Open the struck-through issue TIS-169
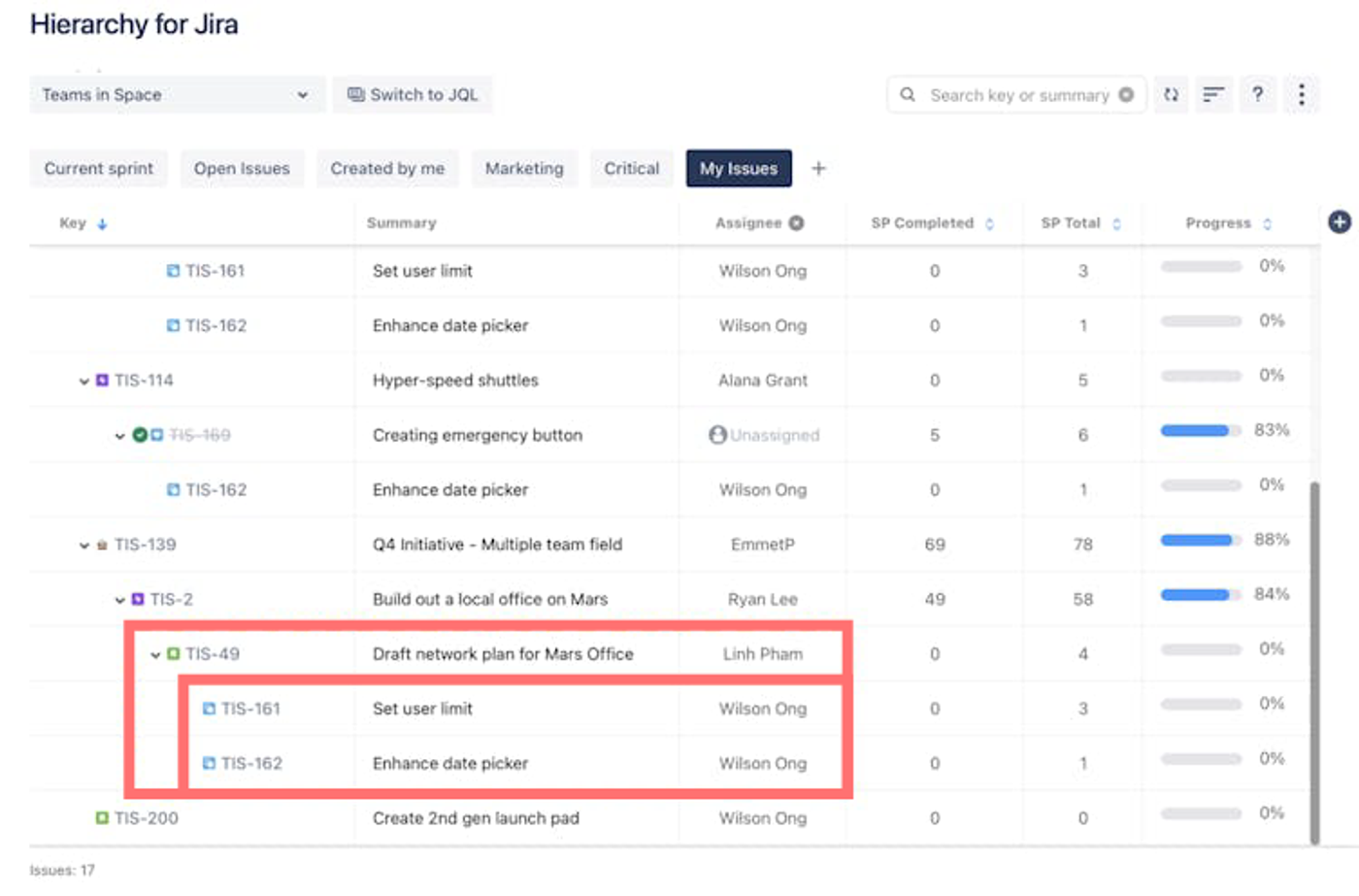The image size is (1359, 896). [200, 435]
